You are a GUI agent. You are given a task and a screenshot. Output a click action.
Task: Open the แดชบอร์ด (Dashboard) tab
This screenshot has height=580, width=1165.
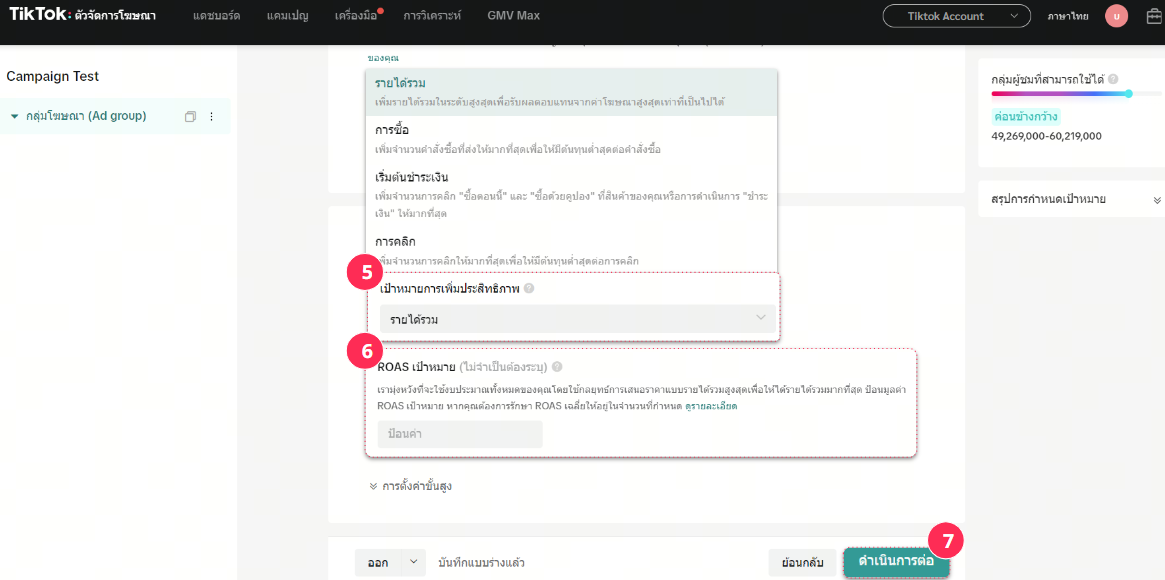tap(216, 16)
